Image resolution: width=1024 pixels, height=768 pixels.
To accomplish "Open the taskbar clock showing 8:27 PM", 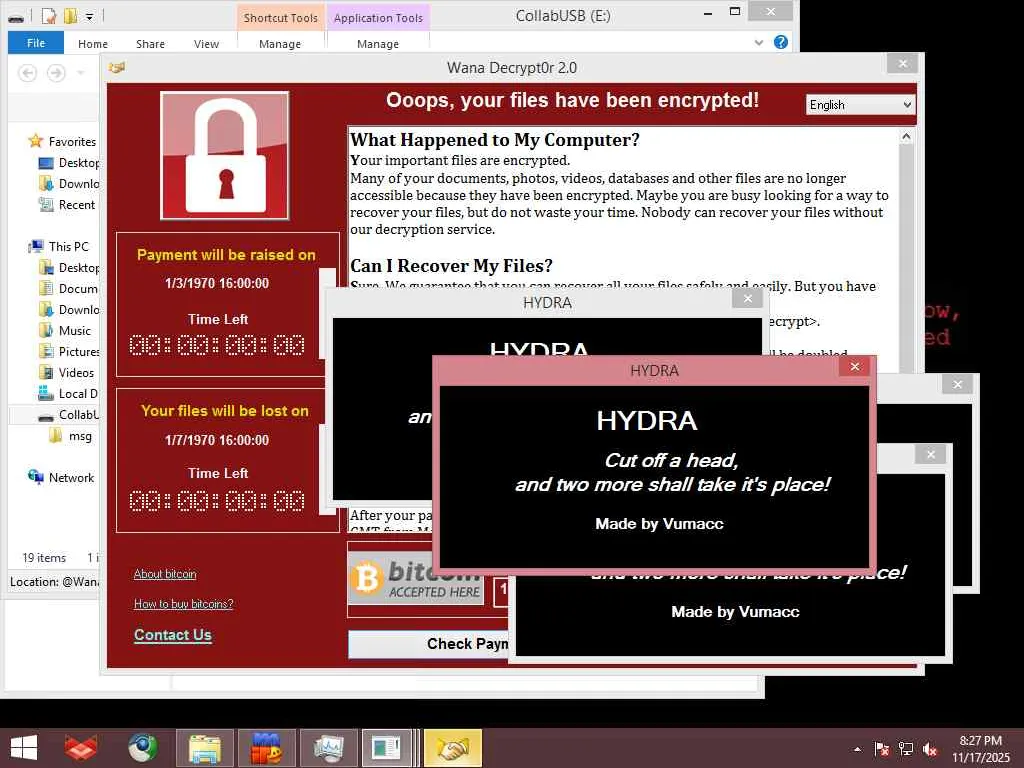I will [x=980, y=749].
